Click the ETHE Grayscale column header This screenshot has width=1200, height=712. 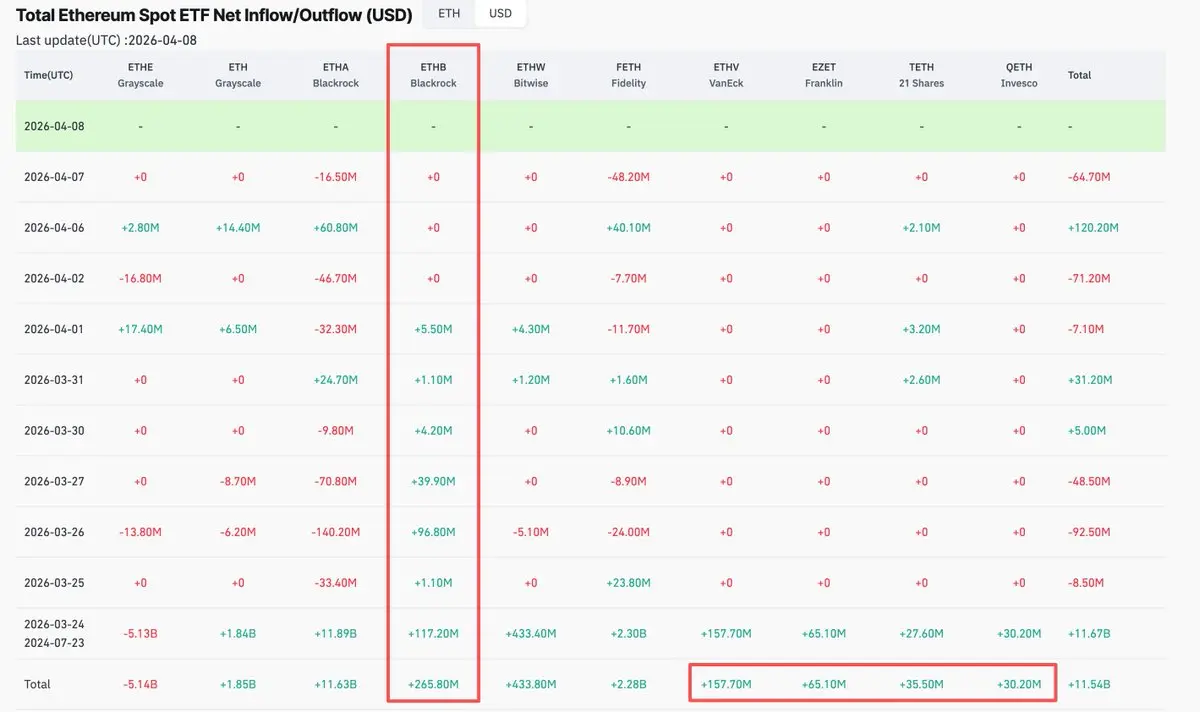tap(140, 75)
